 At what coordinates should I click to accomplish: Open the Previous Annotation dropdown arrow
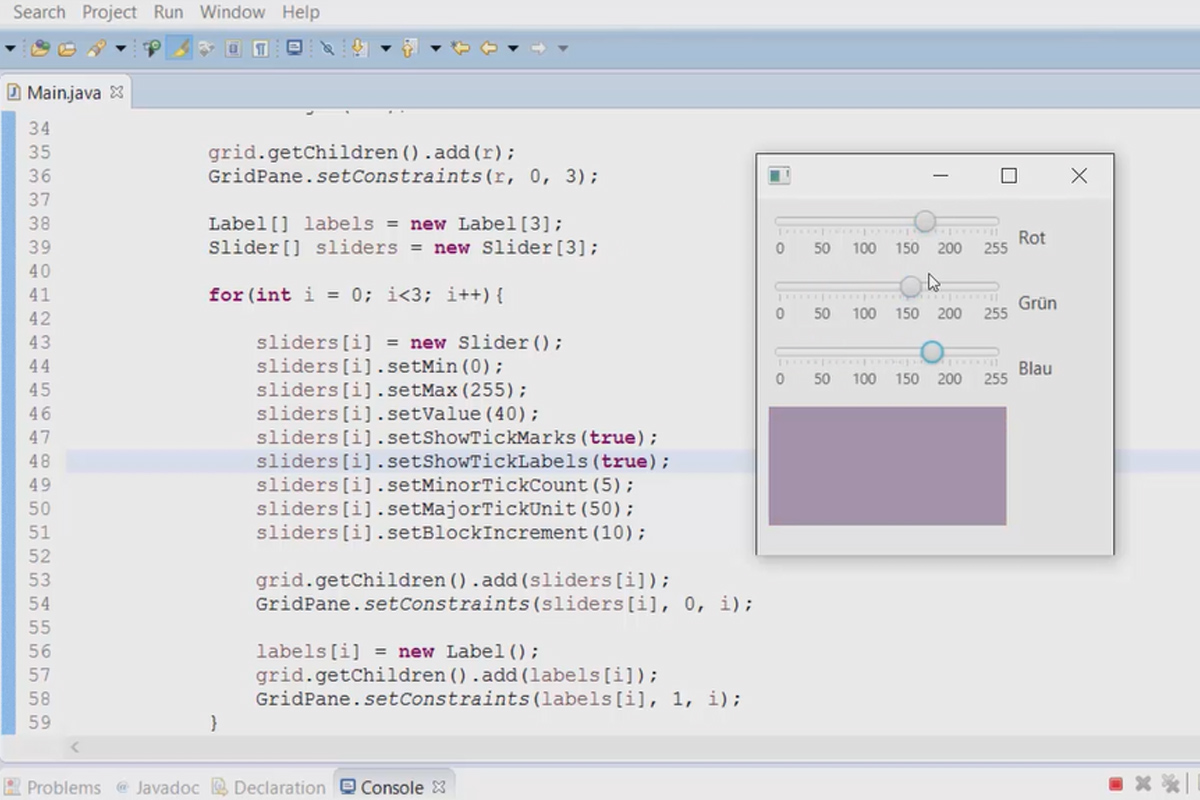pyautogui.click(x=436, y=48)
